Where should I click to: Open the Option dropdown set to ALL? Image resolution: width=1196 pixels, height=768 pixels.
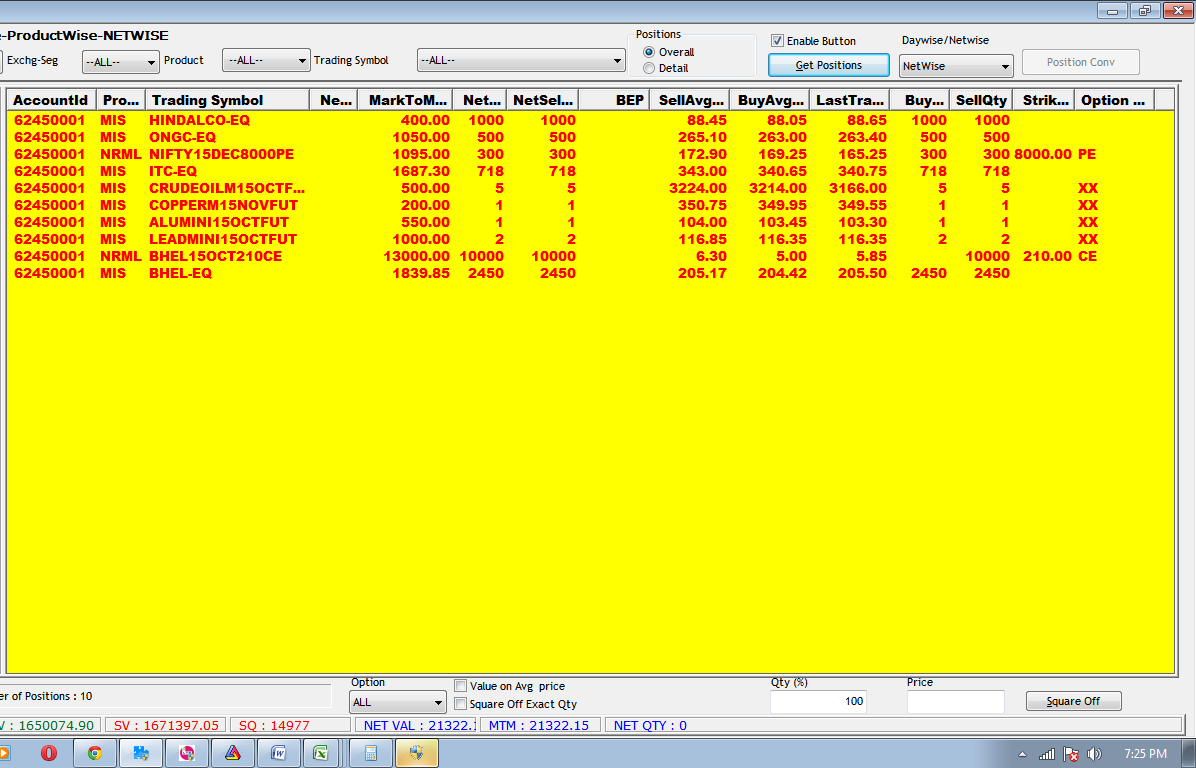pos(397,702)
